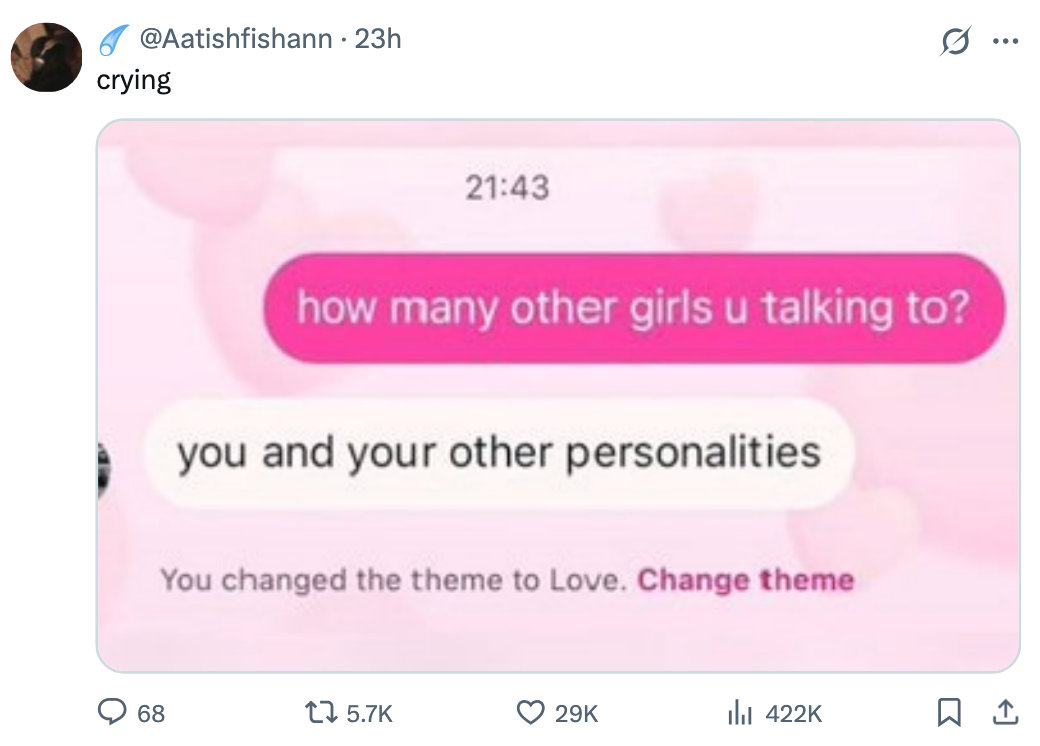Click the share upload arrow icon
Screen dimensions: 1040x746
(x=1006, y=712)
